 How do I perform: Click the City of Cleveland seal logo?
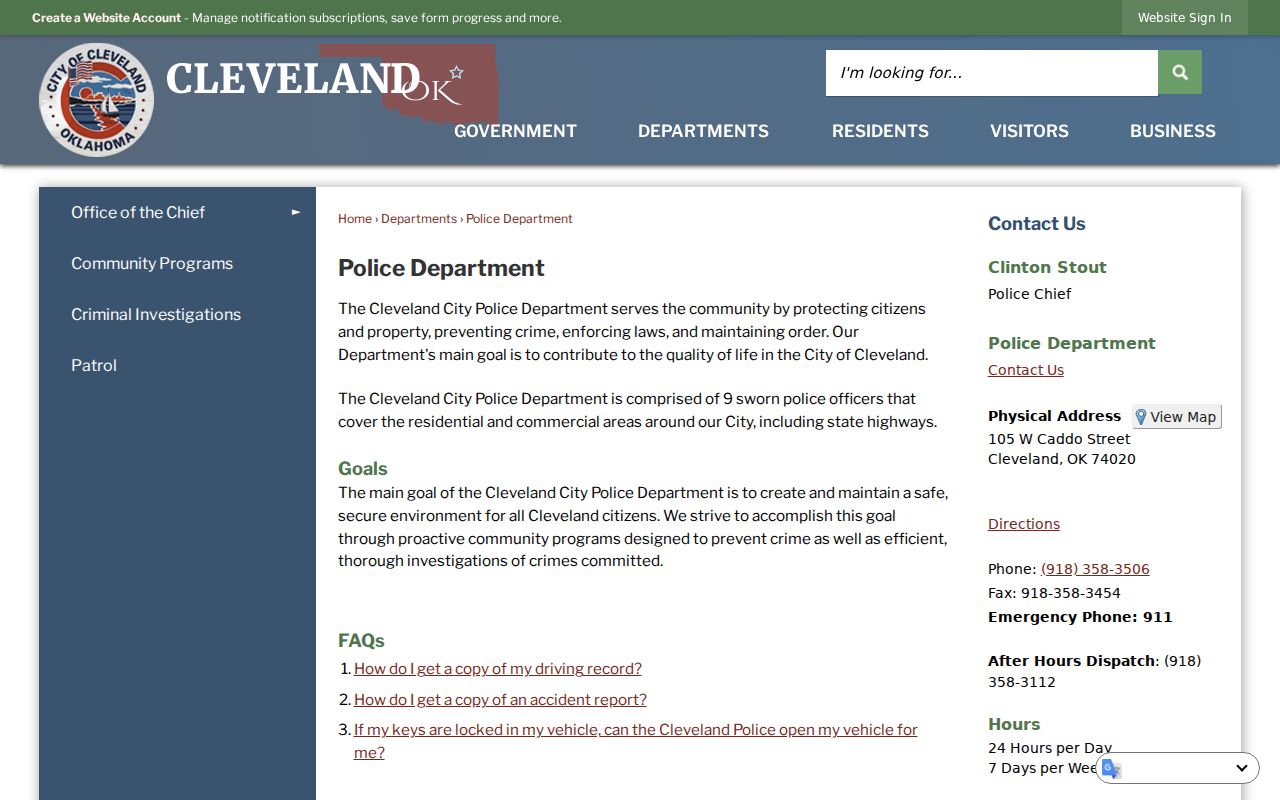tap(96, 100)
